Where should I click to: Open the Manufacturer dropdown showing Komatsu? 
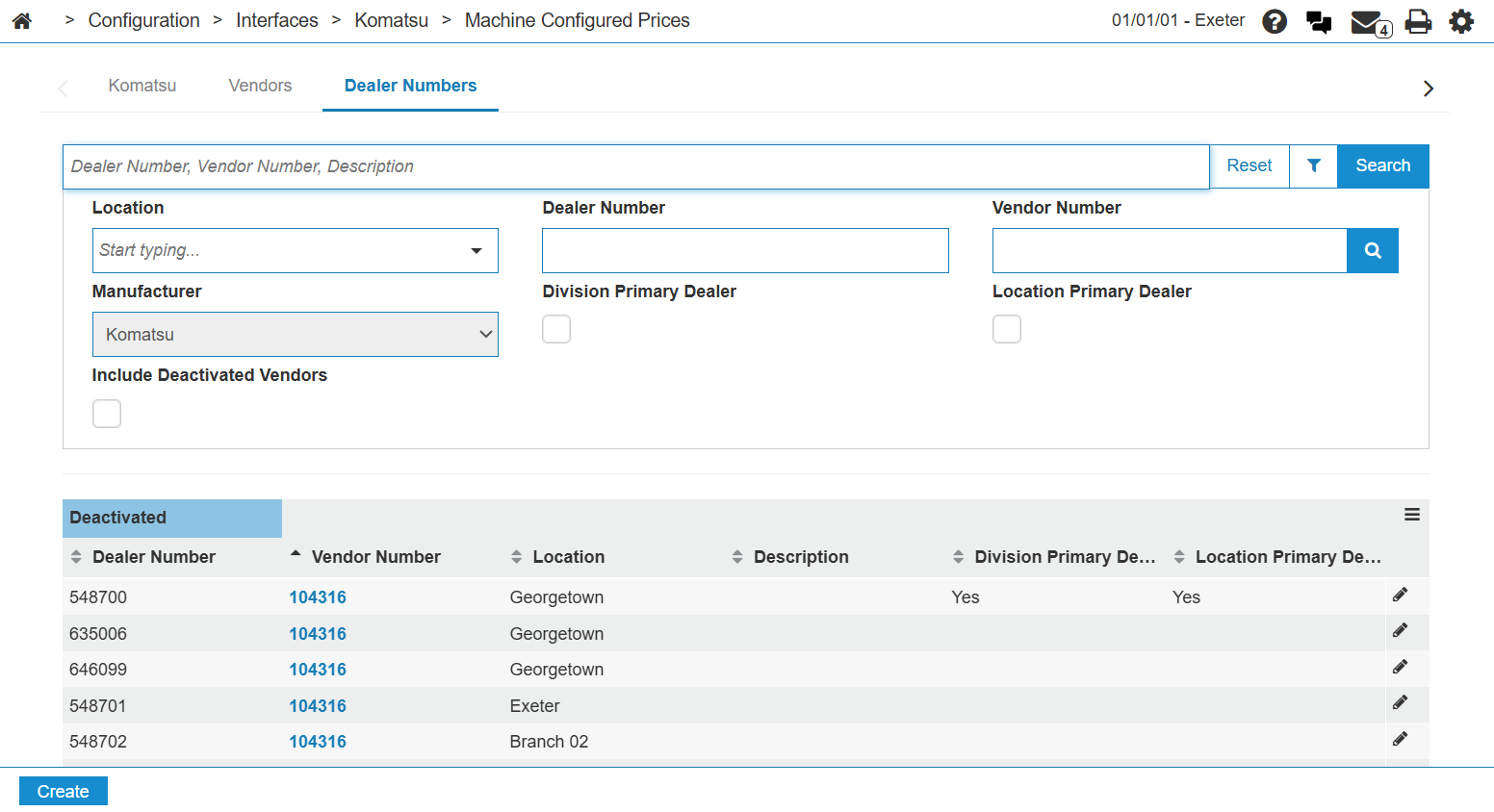point(295,334)
